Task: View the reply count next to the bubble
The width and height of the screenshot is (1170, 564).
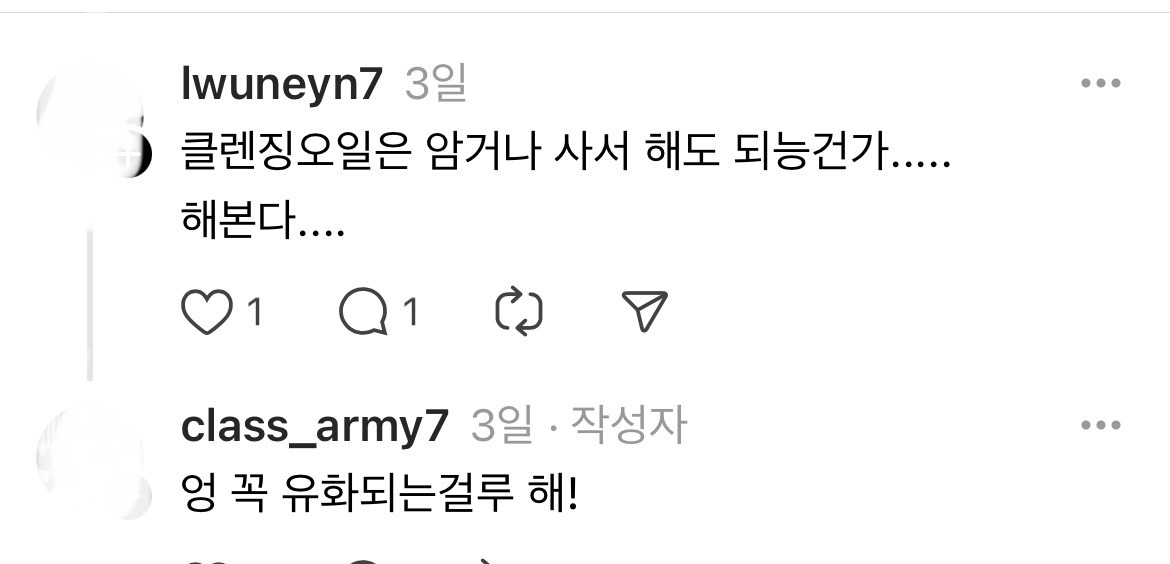Action: 410,312
